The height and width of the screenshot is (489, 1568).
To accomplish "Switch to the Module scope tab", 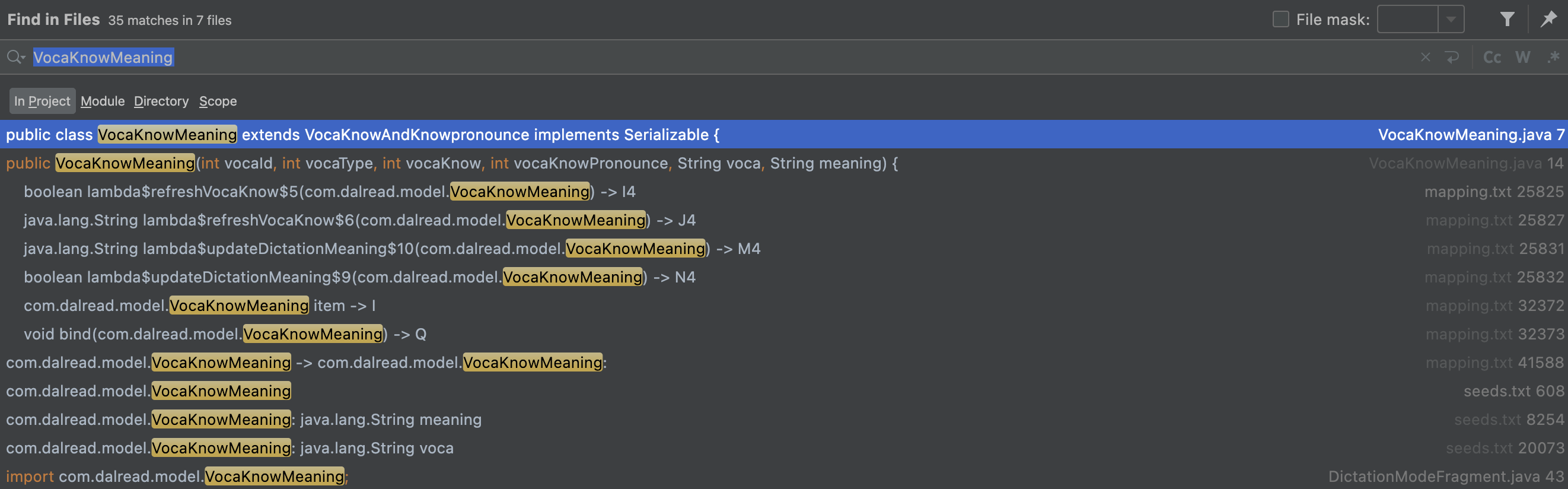I will coord(102,101).
